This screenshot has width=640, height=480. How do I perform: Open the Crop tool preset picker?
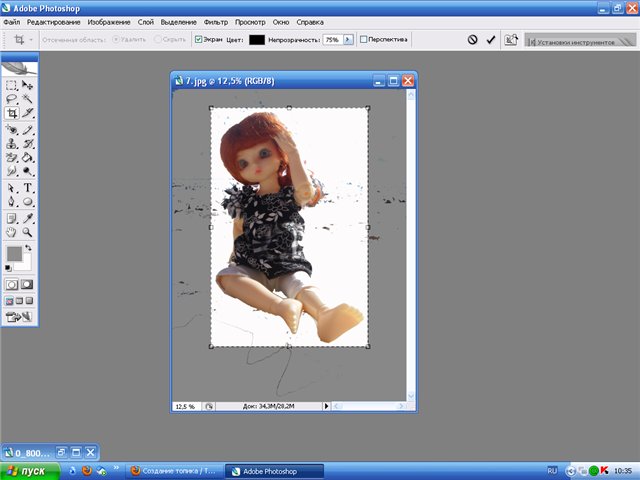coord(22,40)
